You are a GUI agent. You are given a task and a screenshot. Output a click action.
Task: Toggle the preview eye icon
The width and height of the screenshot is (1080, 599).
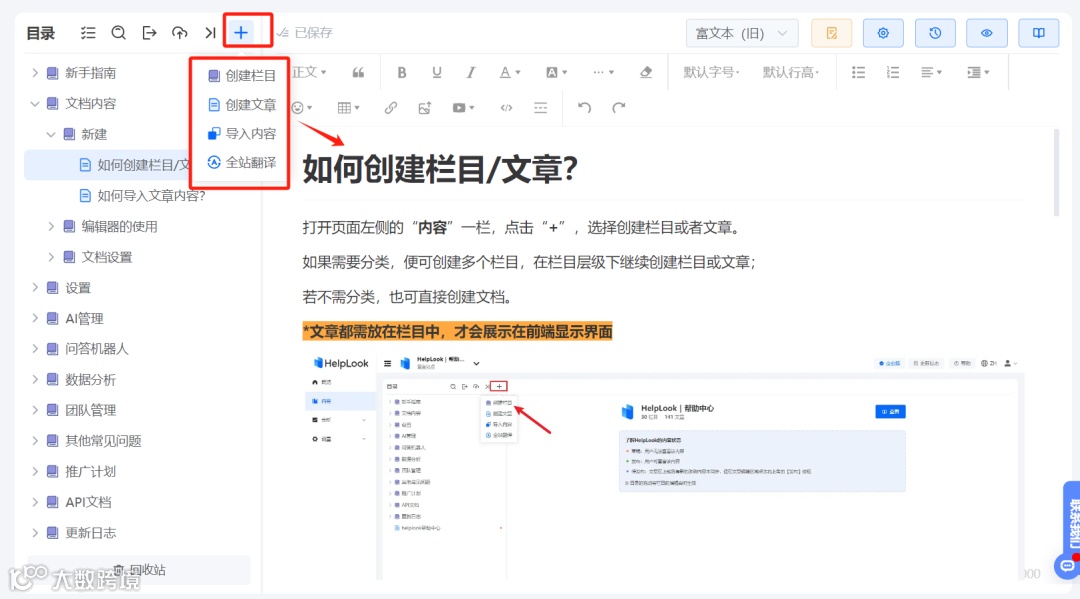pos(987,32)
